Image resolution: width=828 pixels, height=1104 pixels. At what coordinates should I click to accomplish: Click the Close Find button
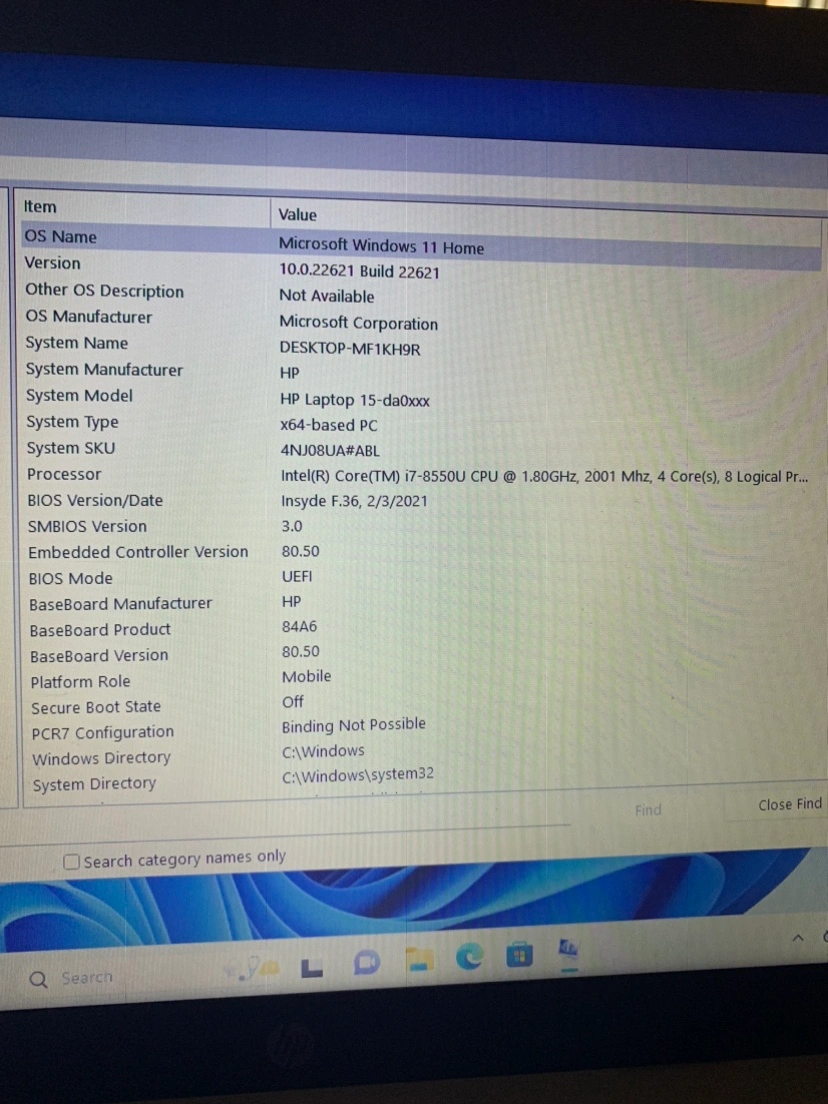[789, 805]
